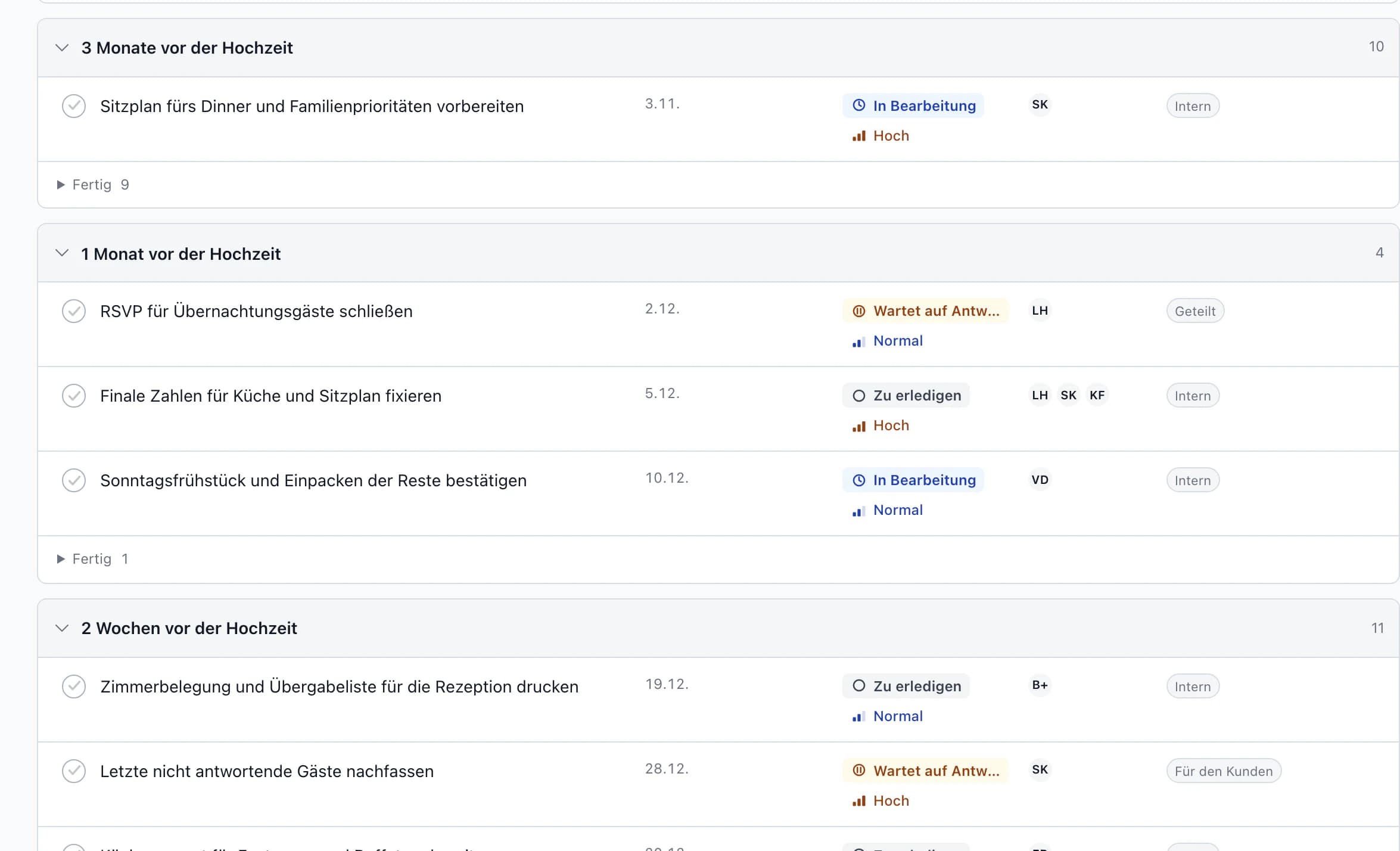Click the VD avatar on Sonntagsfrühstück task
The image size is (1400, 851).
point(1040,480)
